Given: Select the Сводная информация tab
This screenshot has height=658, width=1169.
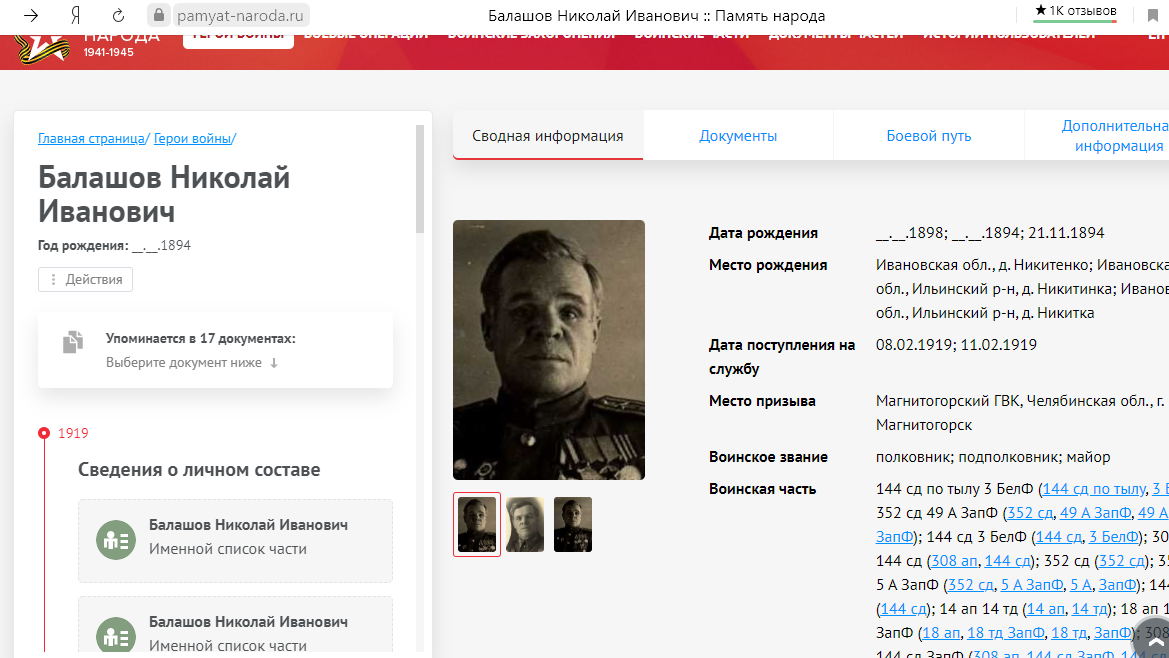Looking at the screenshot, I should tap(548, 136).
